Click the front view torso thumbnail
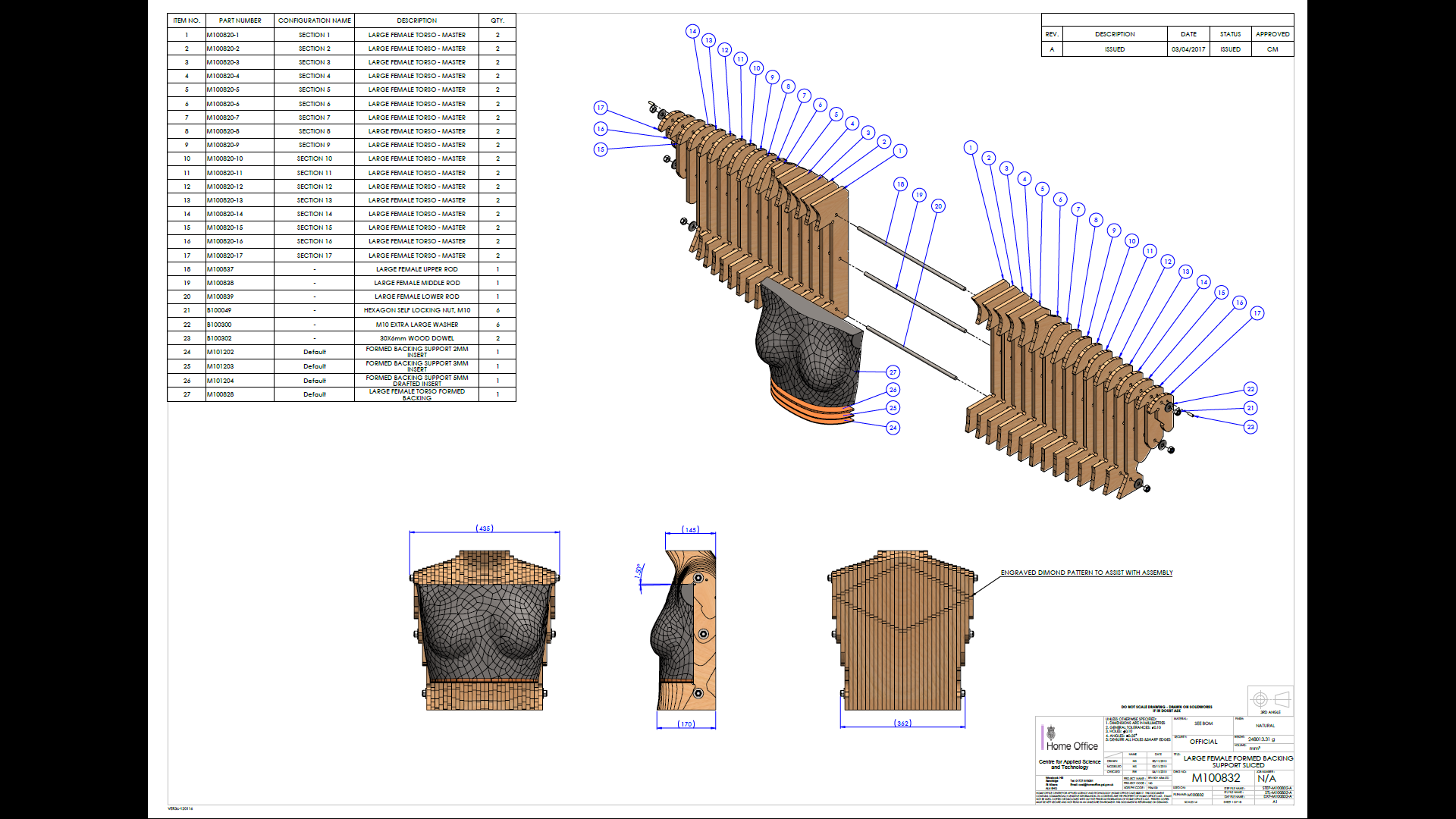This screenshot has width=1456, height=819. (x=485, y=629)
